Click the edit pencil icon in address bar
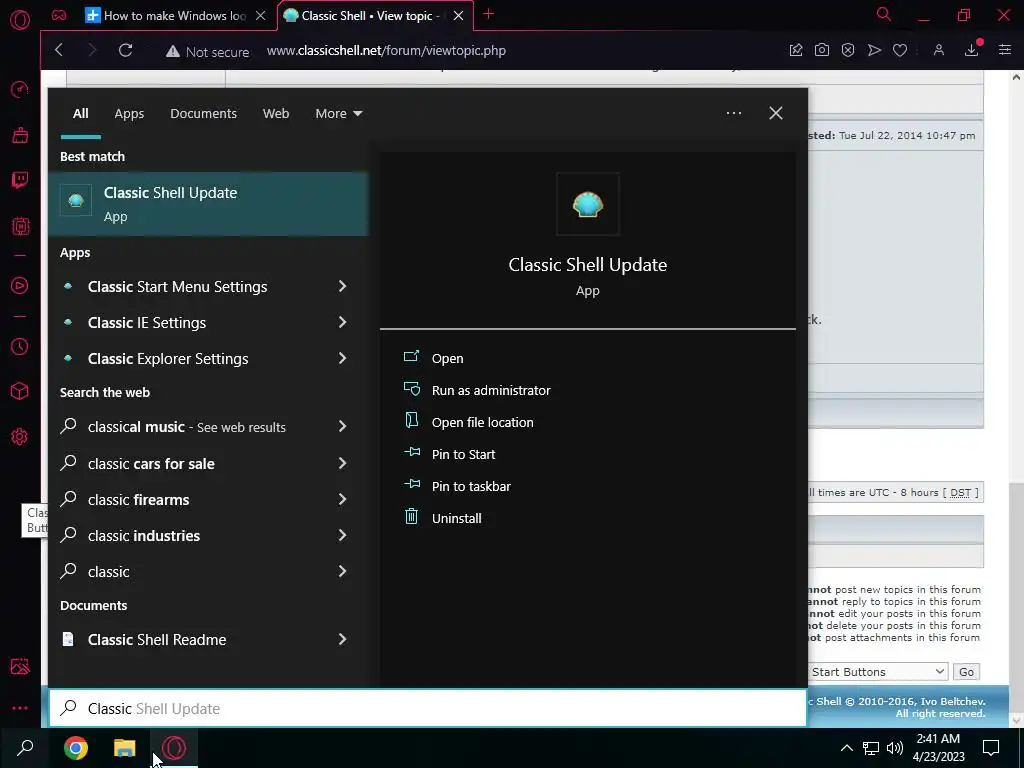Viewport: 1024px width, 768px height. (795, 50)
